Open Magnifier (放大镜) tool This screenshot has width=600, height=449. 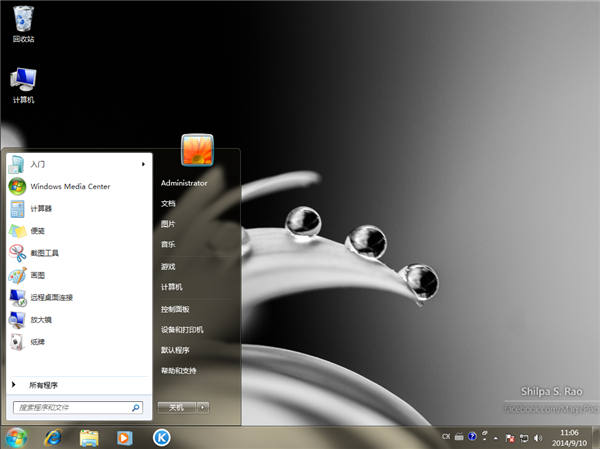(x=40, y=319)
